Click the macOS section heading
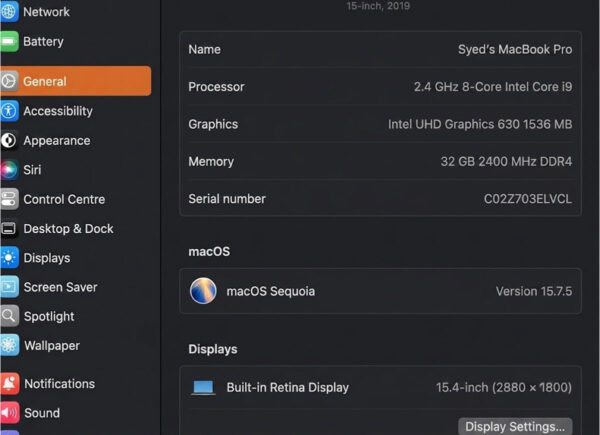The width and height of the screenshot is (600, 435). coord(209,251)
